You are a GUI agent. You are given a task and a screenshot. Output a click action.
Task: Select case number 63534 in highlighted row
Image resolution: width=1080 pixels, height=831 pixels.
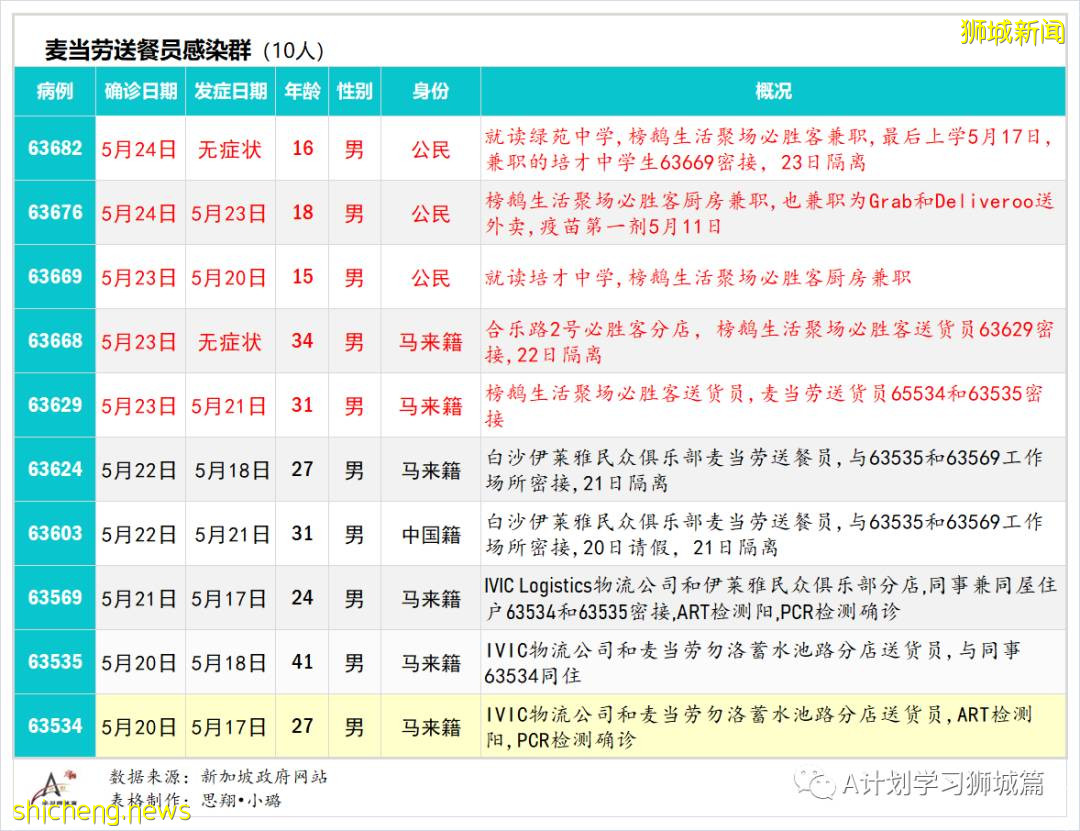55,726
